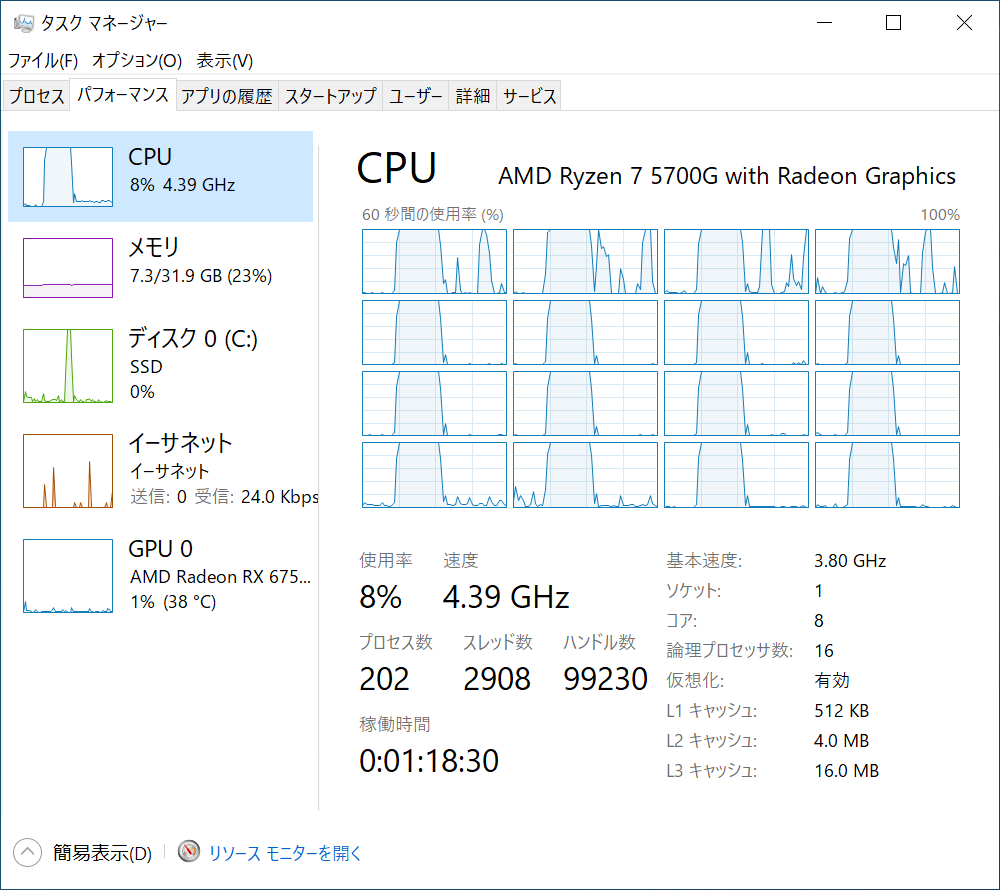
Task: Collapse view with the 簡易表示 chevron
Action: click(x=28, y=852)
